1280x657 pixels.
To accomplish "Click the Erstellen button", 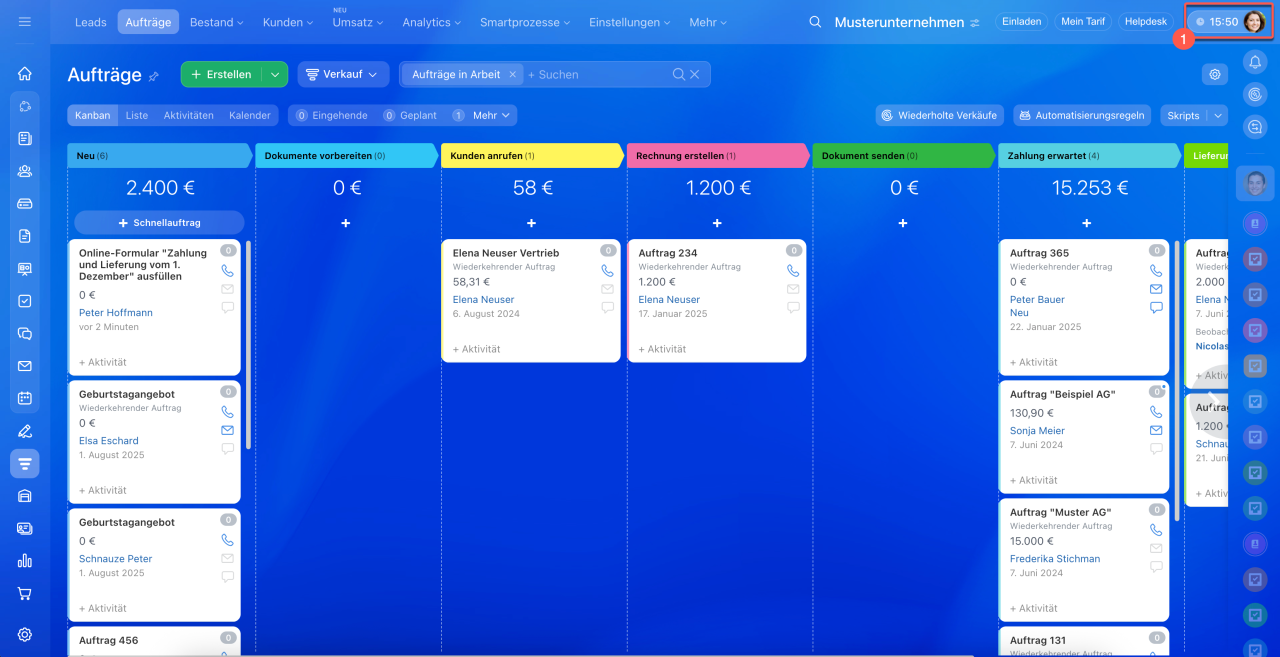I will (x=222, y=74).
